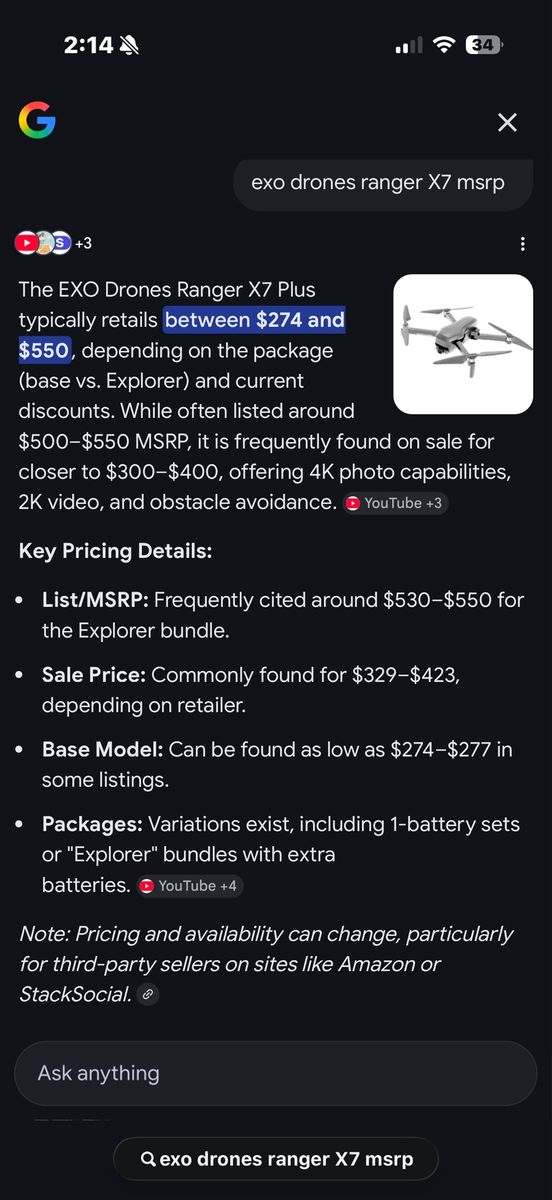The height and width of the screenshot is (1200, 552).
Task: Open the YouTube +3 citation chip
Action: tap(395, 503)
